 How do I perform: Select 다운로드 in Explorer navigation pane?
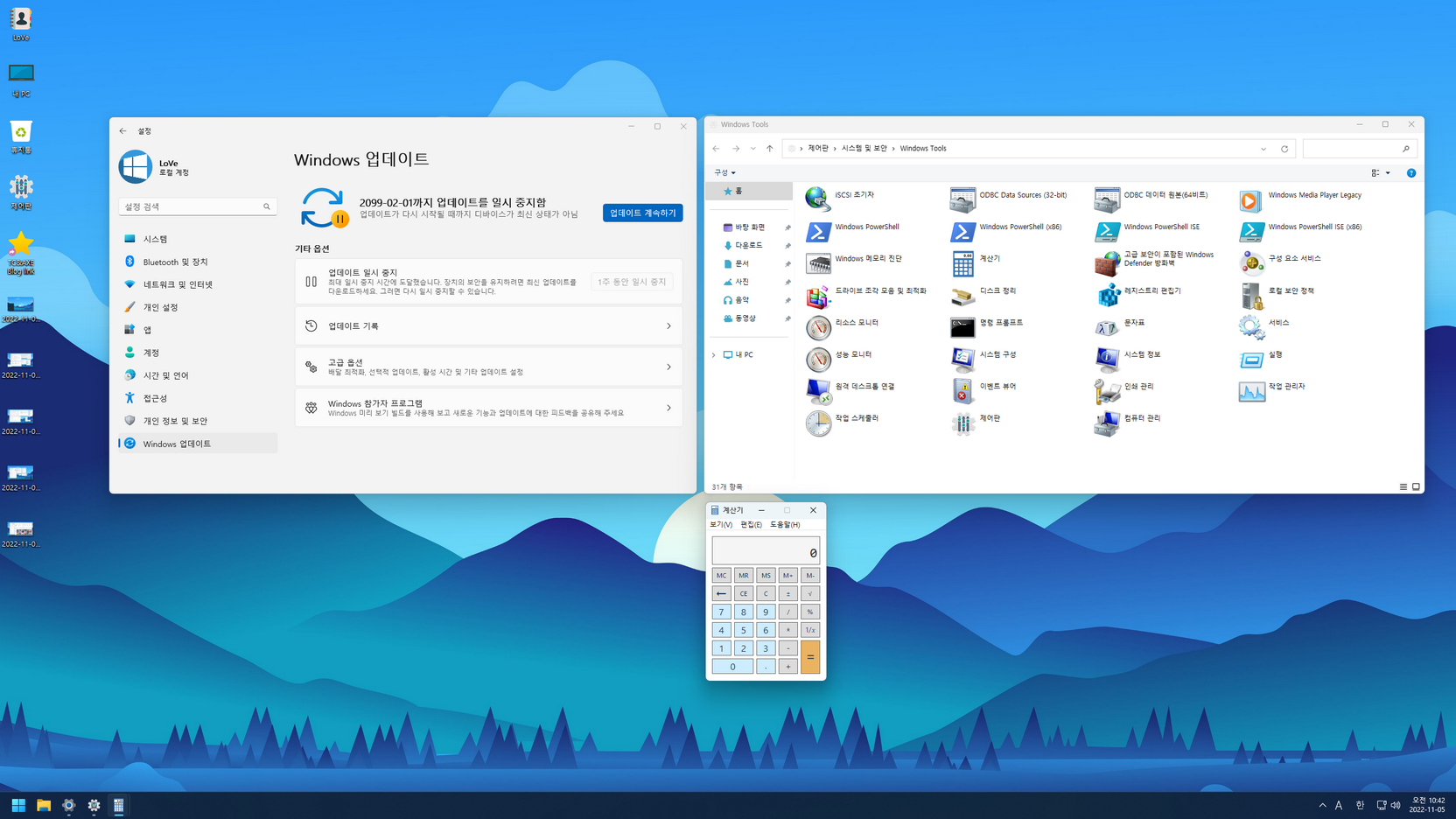click(x=749, y=246)
